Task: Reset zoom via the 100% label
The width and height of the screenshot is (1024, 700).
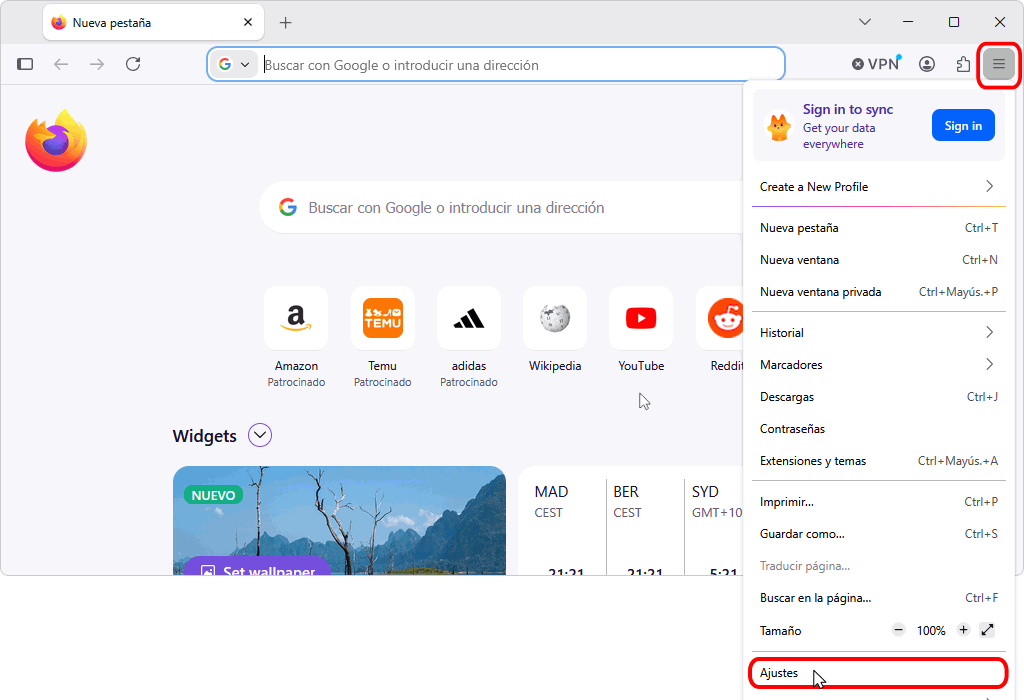Action: click(931, 631)
